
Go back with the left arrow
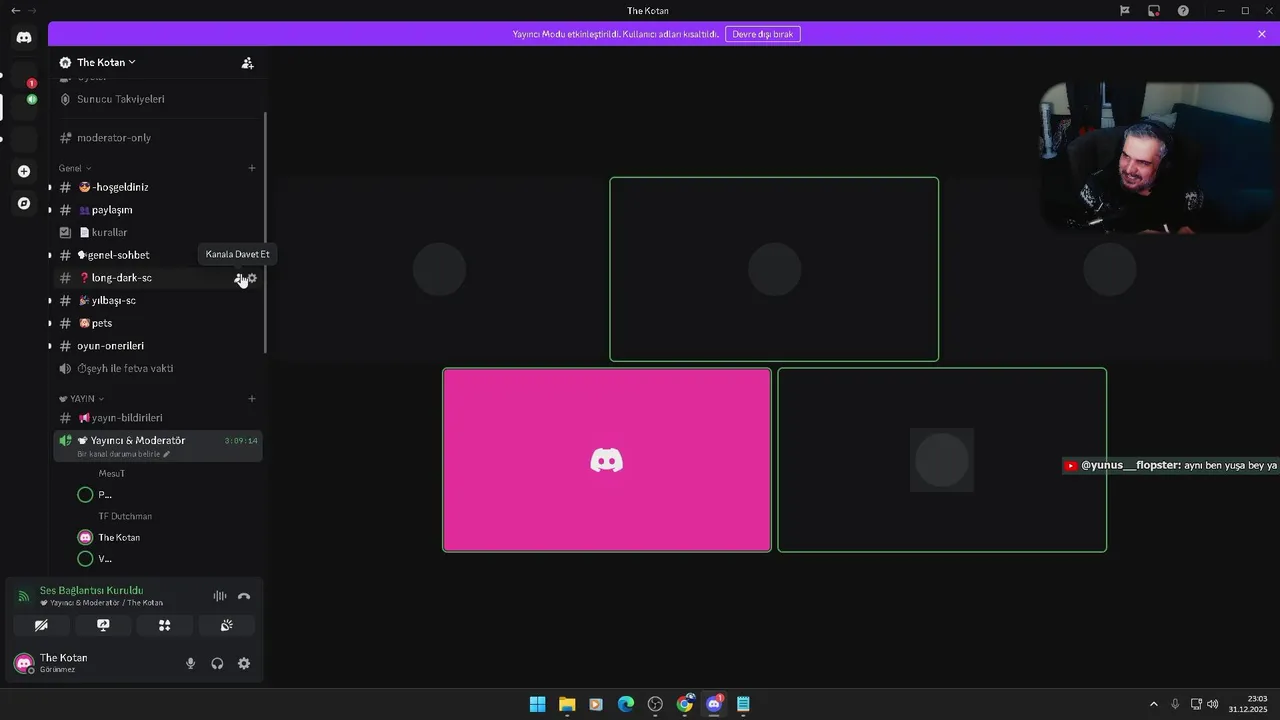click(15, 11)
